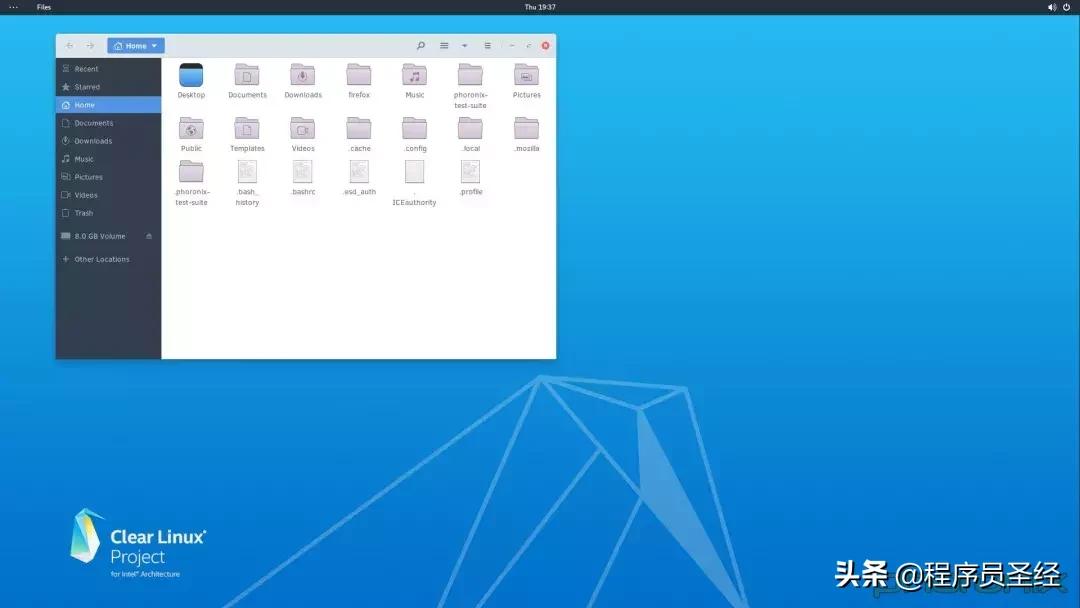Screen dimensions: 1080x608
Task: Open the Downloads sidebar shortcut
Action: tap(92, 140)
